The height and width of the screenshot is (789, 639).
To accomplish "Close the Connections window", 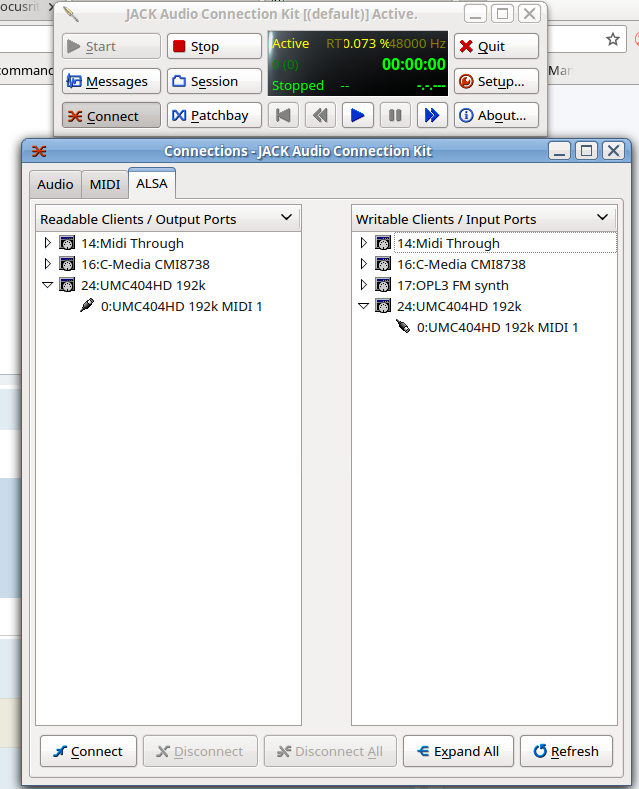I will tap(613, 150).
